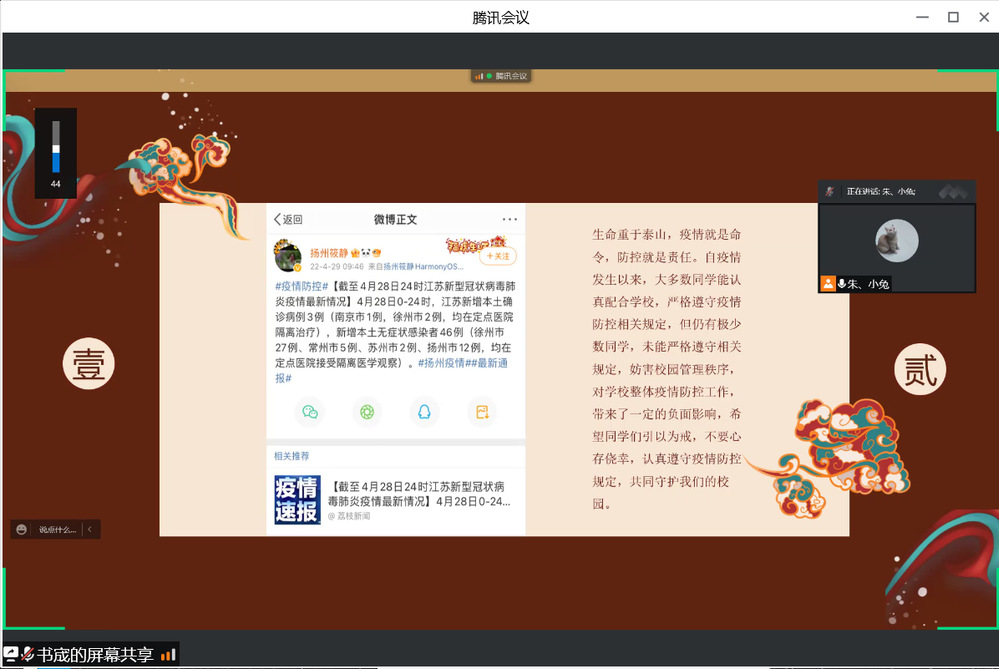Click the screen share icon at bottom left
Viewport: 999px width, 669px height.
(11, 654)
